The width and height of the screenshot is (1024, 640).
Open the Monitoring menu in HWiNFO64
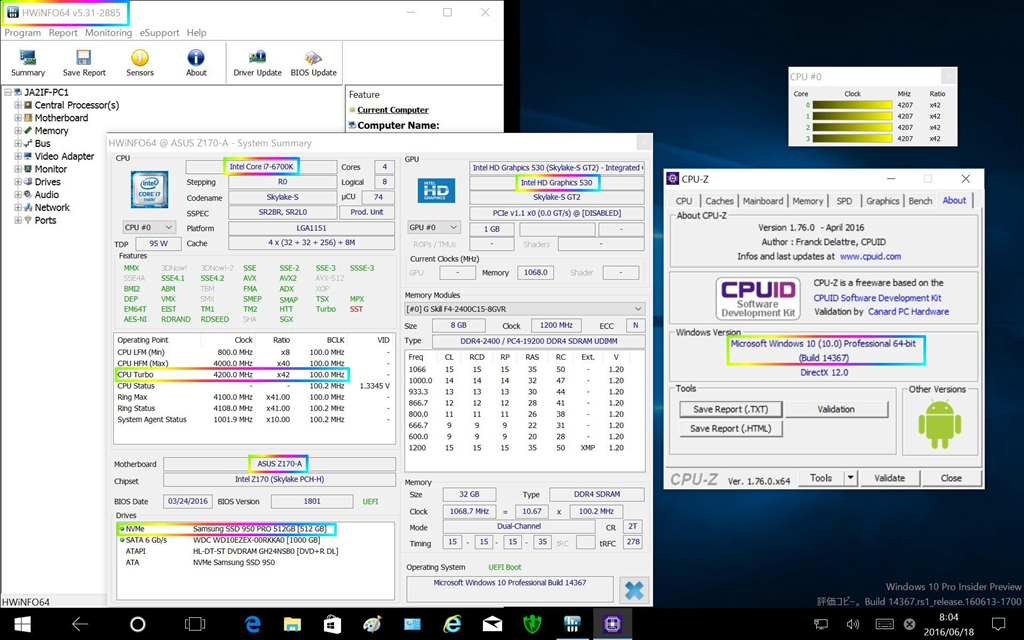coord(108,33)
